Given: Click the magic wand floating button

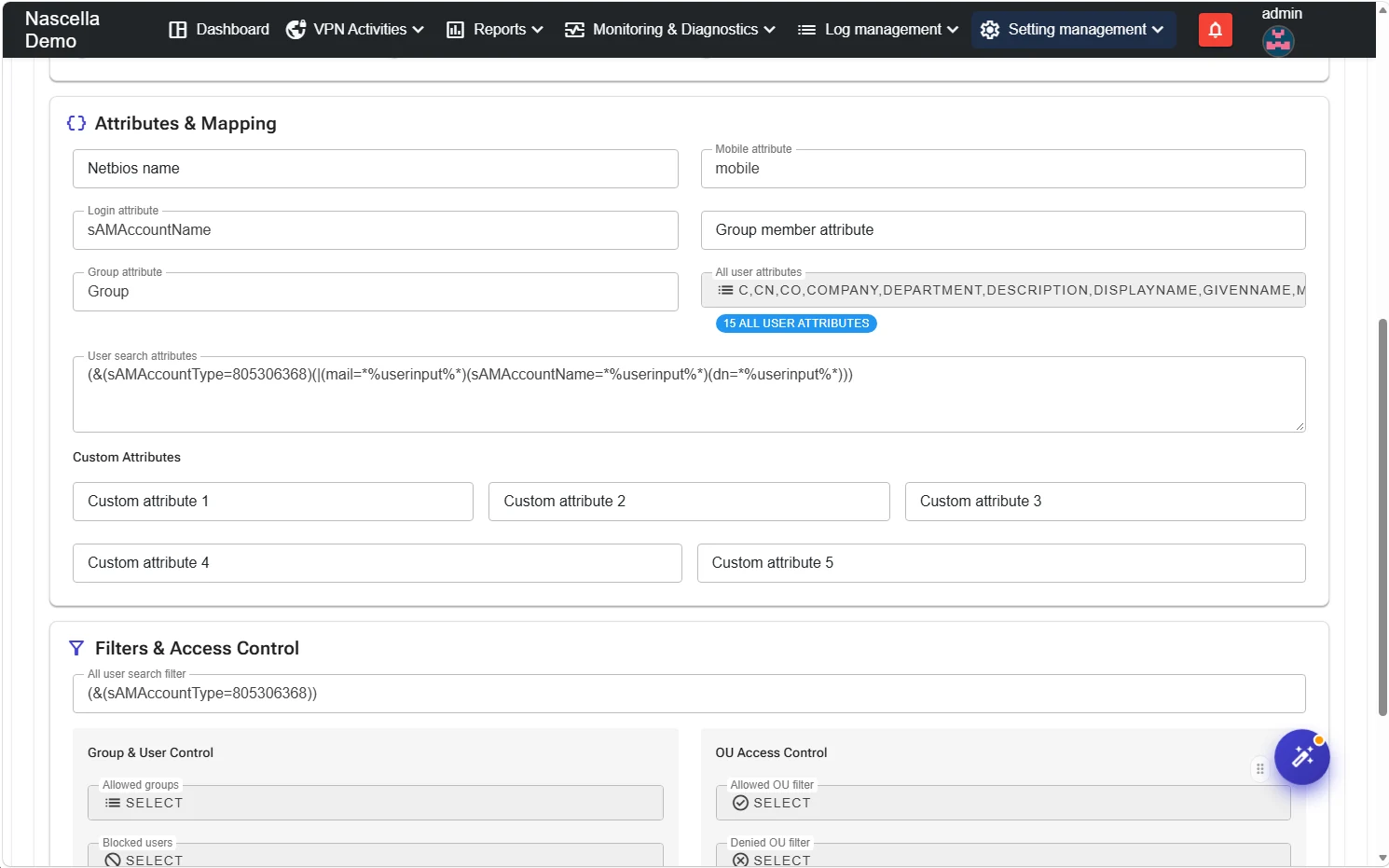Looking at the screenshot, I should click(1302, 757).
